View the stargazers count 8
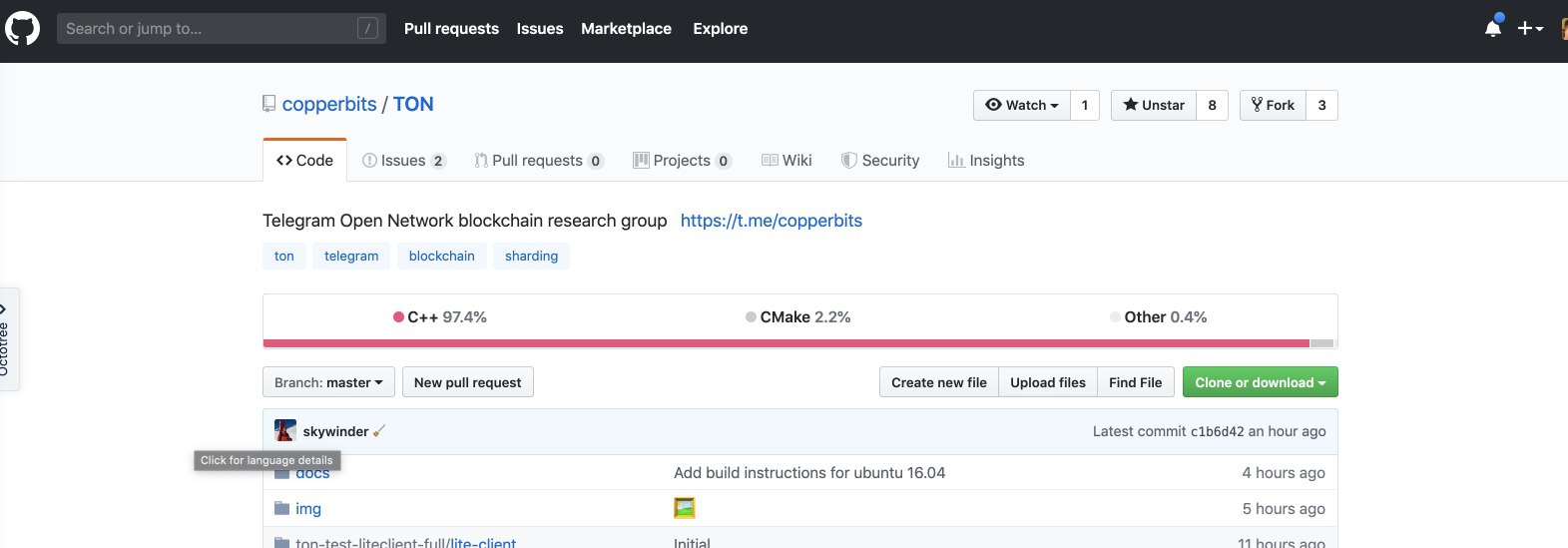This screenshot has width=1568, height=548. coord(1212,105)
